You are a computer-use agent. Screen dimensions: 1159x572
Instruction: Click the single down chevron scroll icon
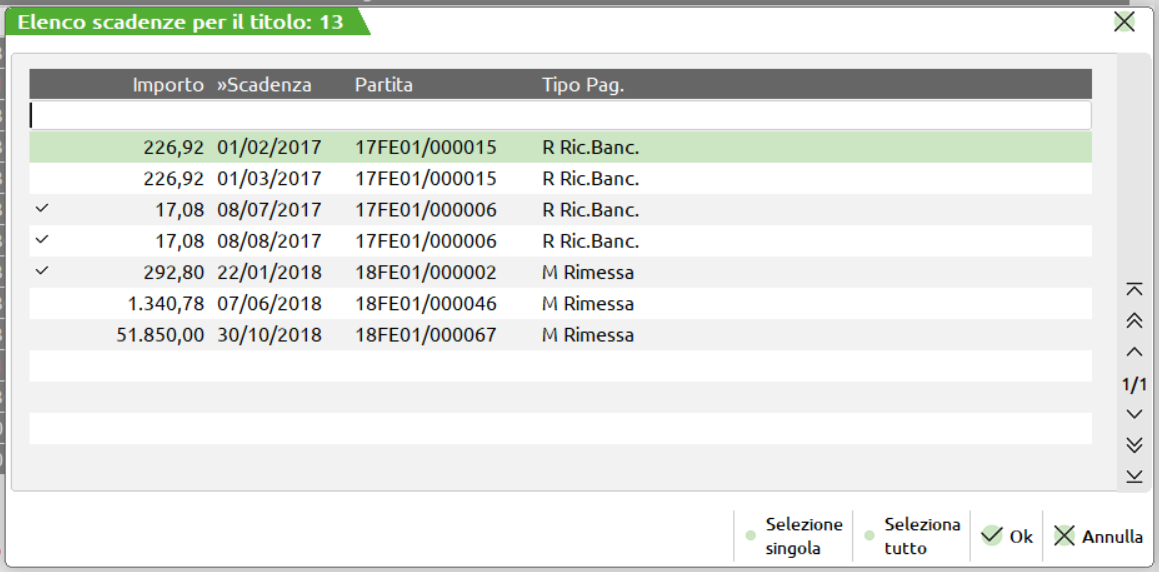(1134, 414)
